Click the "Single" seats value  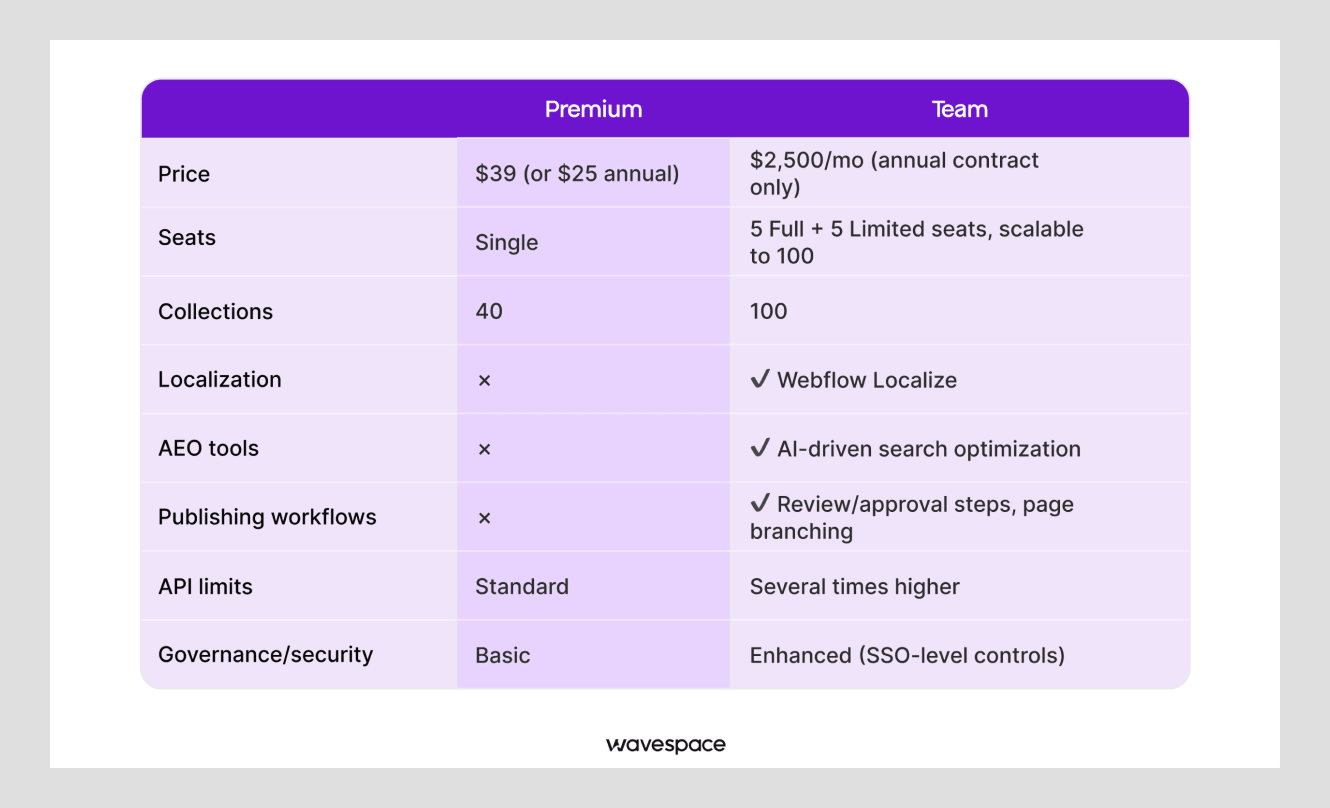pyautogui.click(x=506, y=243)
